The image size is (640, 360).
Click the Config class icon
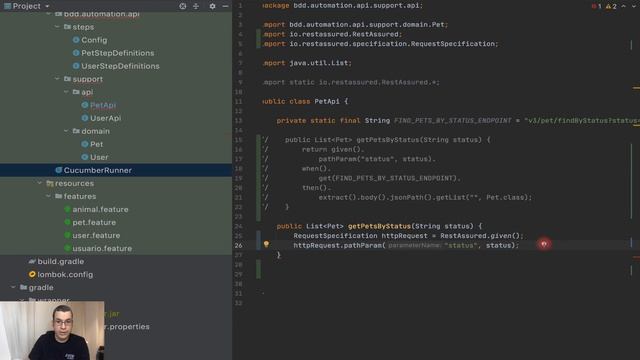pyautogui.click(x=76, y=40)
